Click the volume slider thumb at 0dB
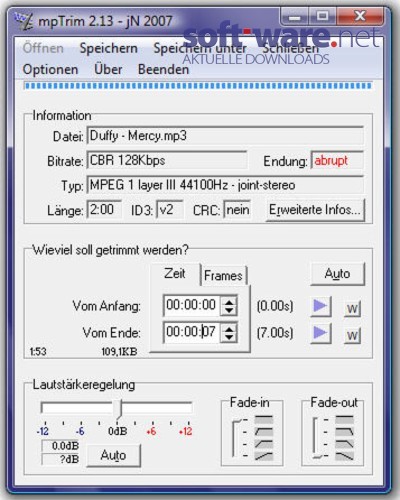 pyautogui.click(x=118, y=409)
